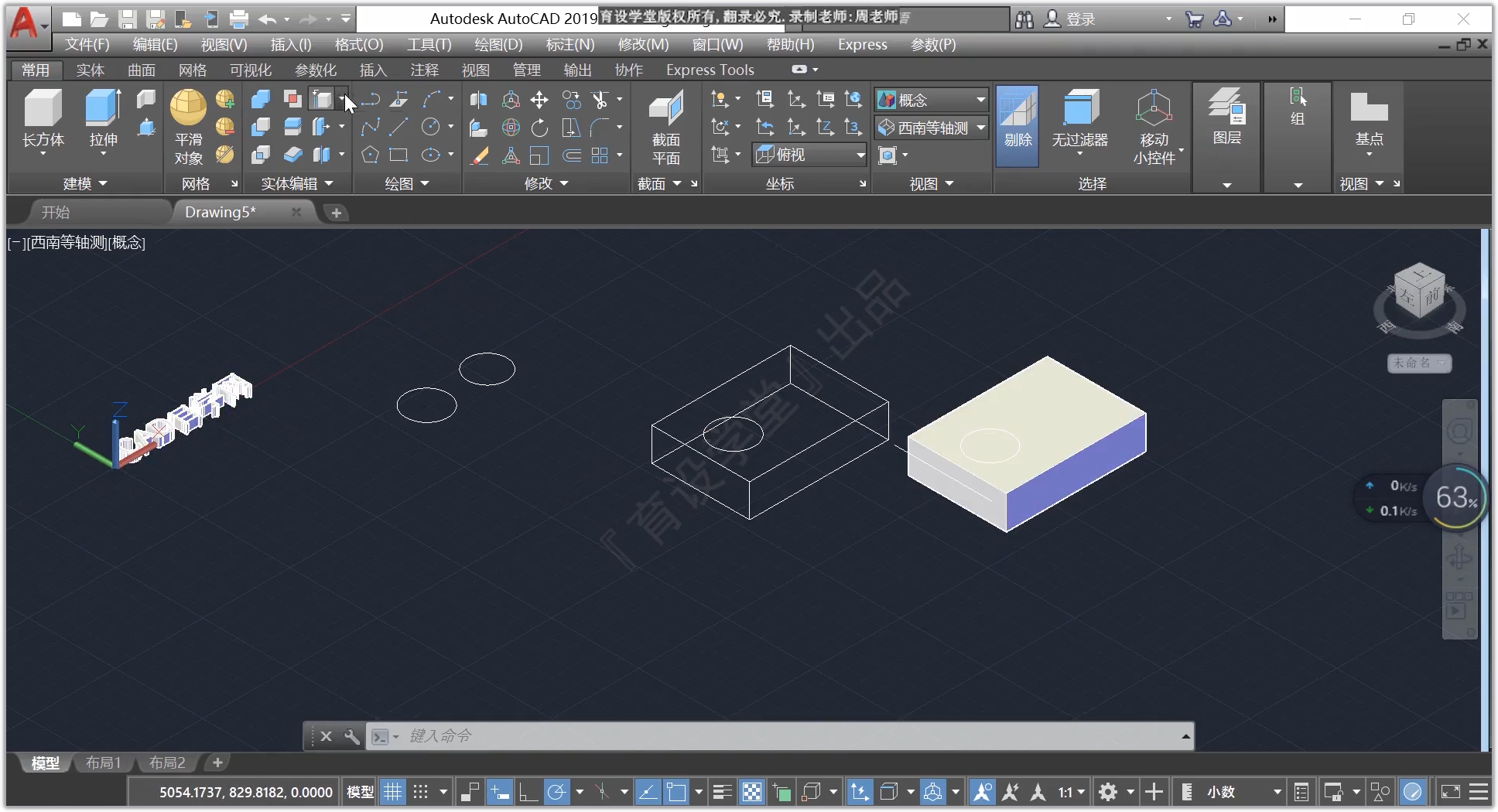The image size is (1498, 812).
Task: Click the Smooth Object (平滑对象) mesh tool
Action: click(x=188, y=127)
